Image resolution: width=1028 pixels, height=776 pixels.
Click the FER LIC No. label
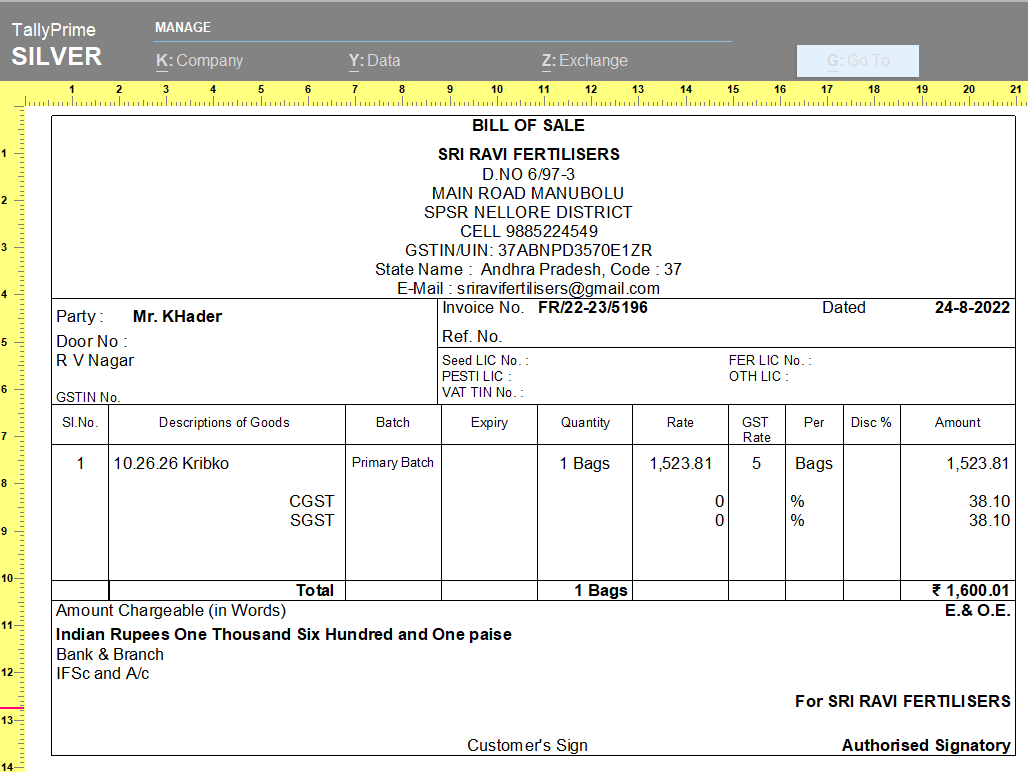point(770,360)
